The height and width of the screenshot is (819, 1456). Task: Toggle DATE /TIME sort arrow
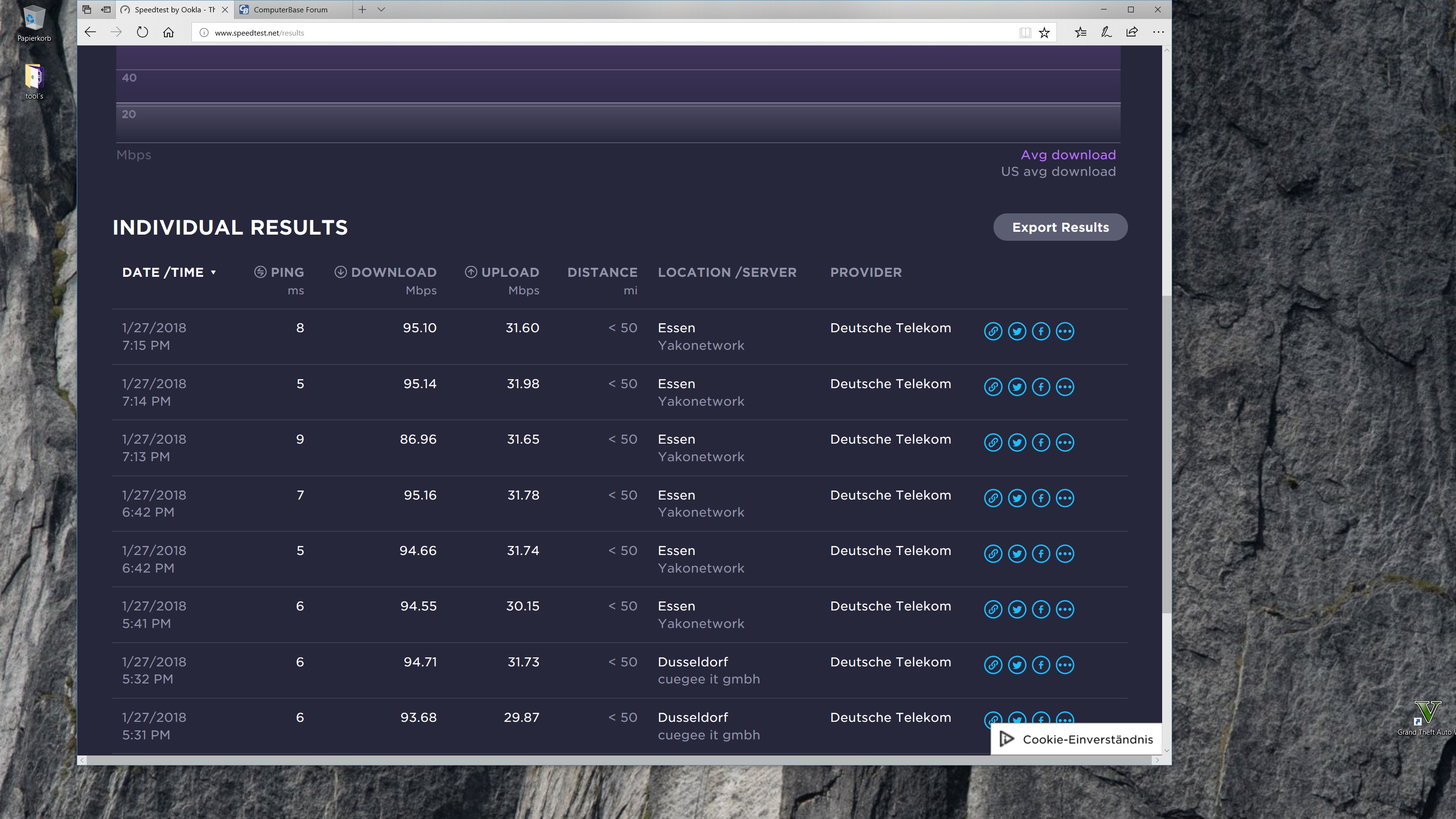pos(213,273)
